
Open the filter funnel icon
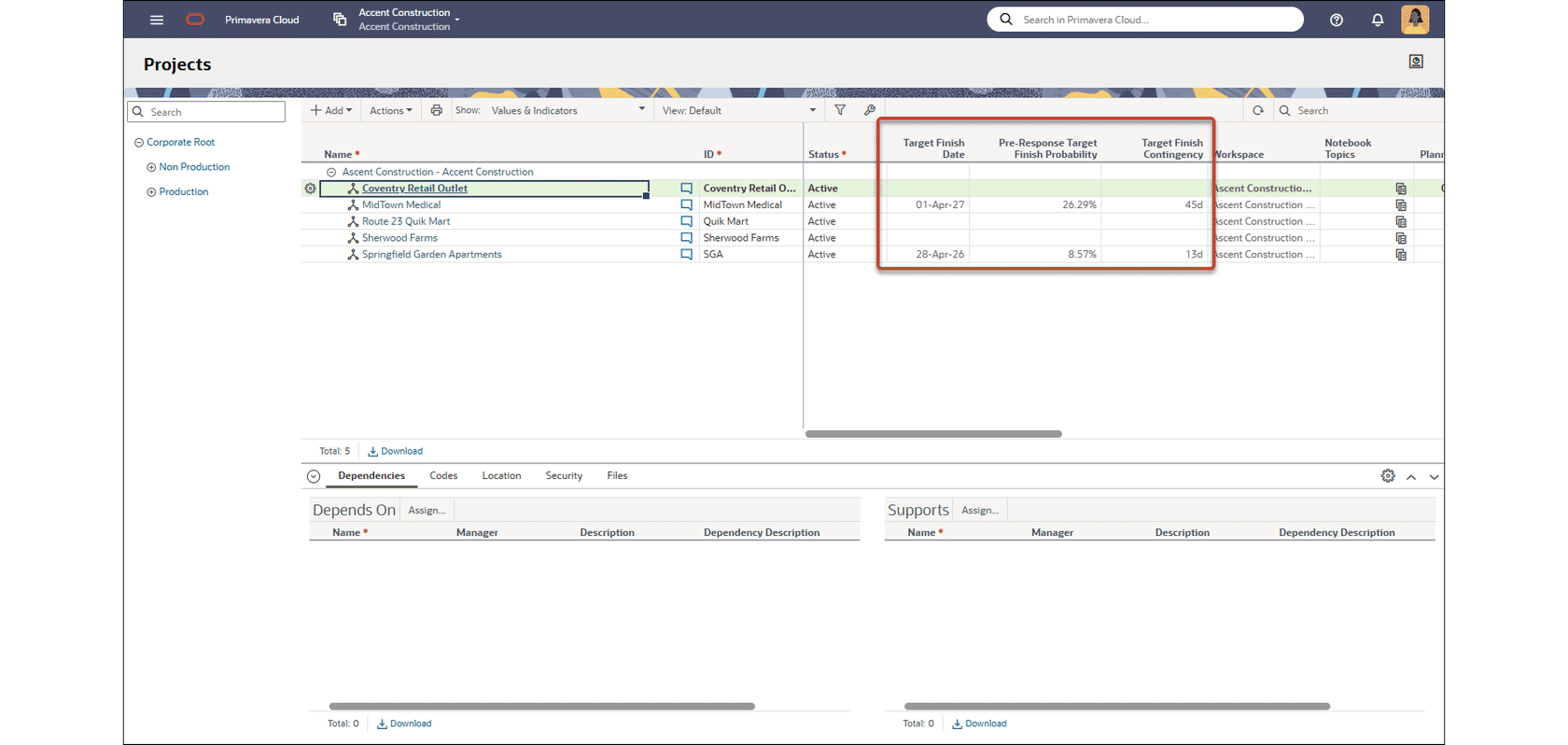tap(840, 110)
